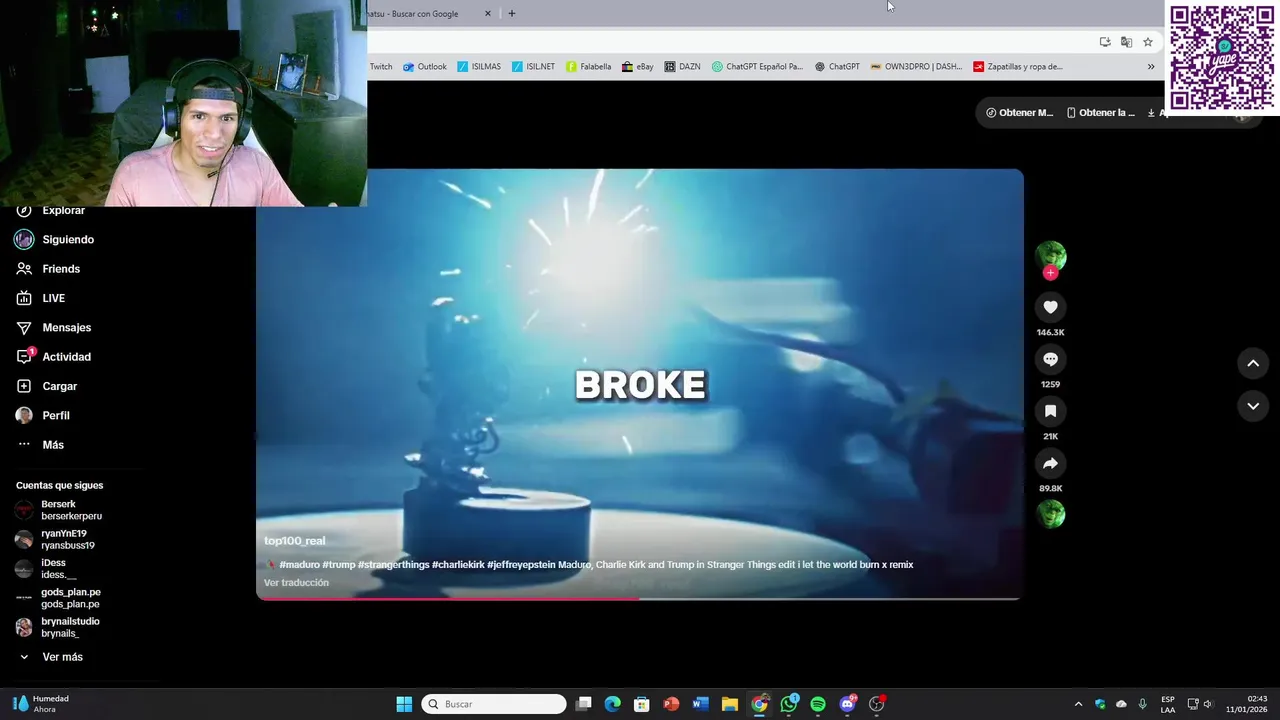Open the Más options menu

tap(39, 445)
